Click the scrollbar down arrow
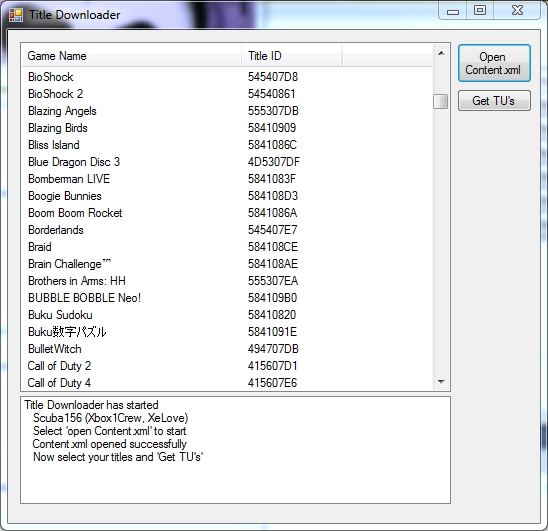Viewport: 548px width, 531px height. click(441, 381)
